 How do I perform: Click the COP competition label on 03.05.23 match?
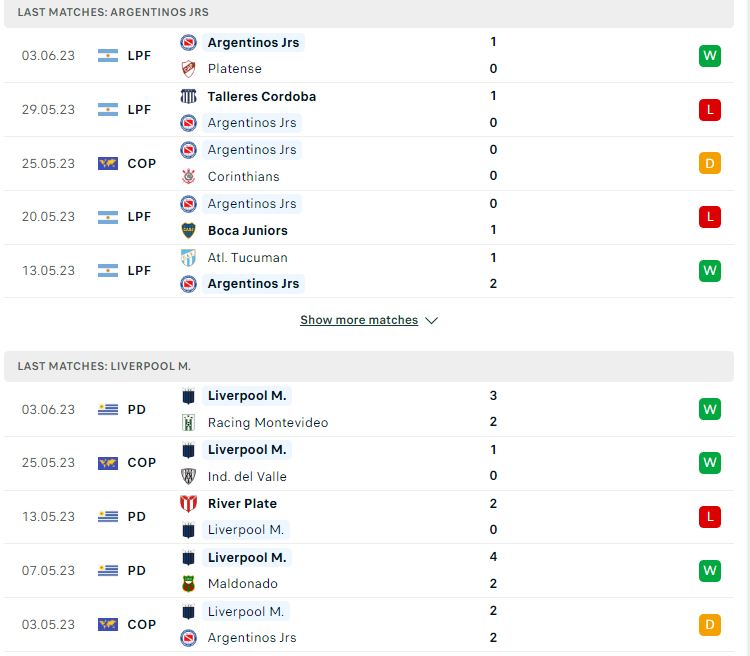tap(142, 625)
